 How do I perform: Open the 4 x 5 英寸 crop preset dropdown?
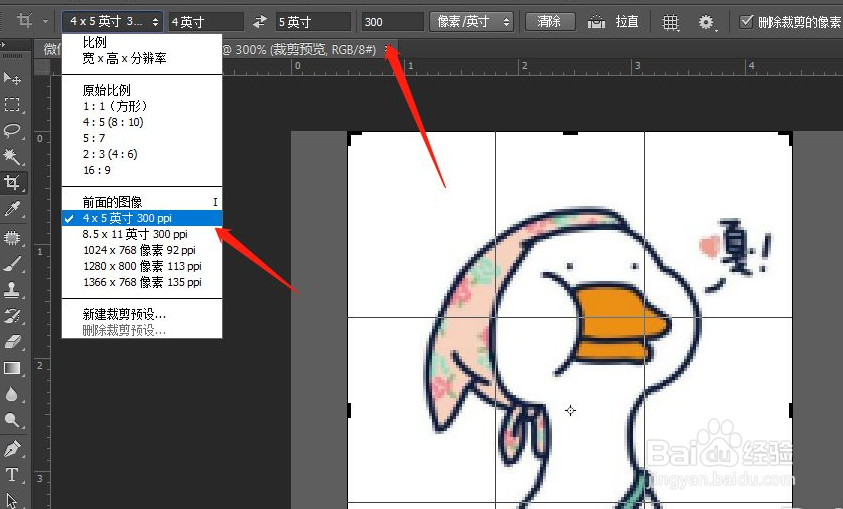[x=112, y=21]
